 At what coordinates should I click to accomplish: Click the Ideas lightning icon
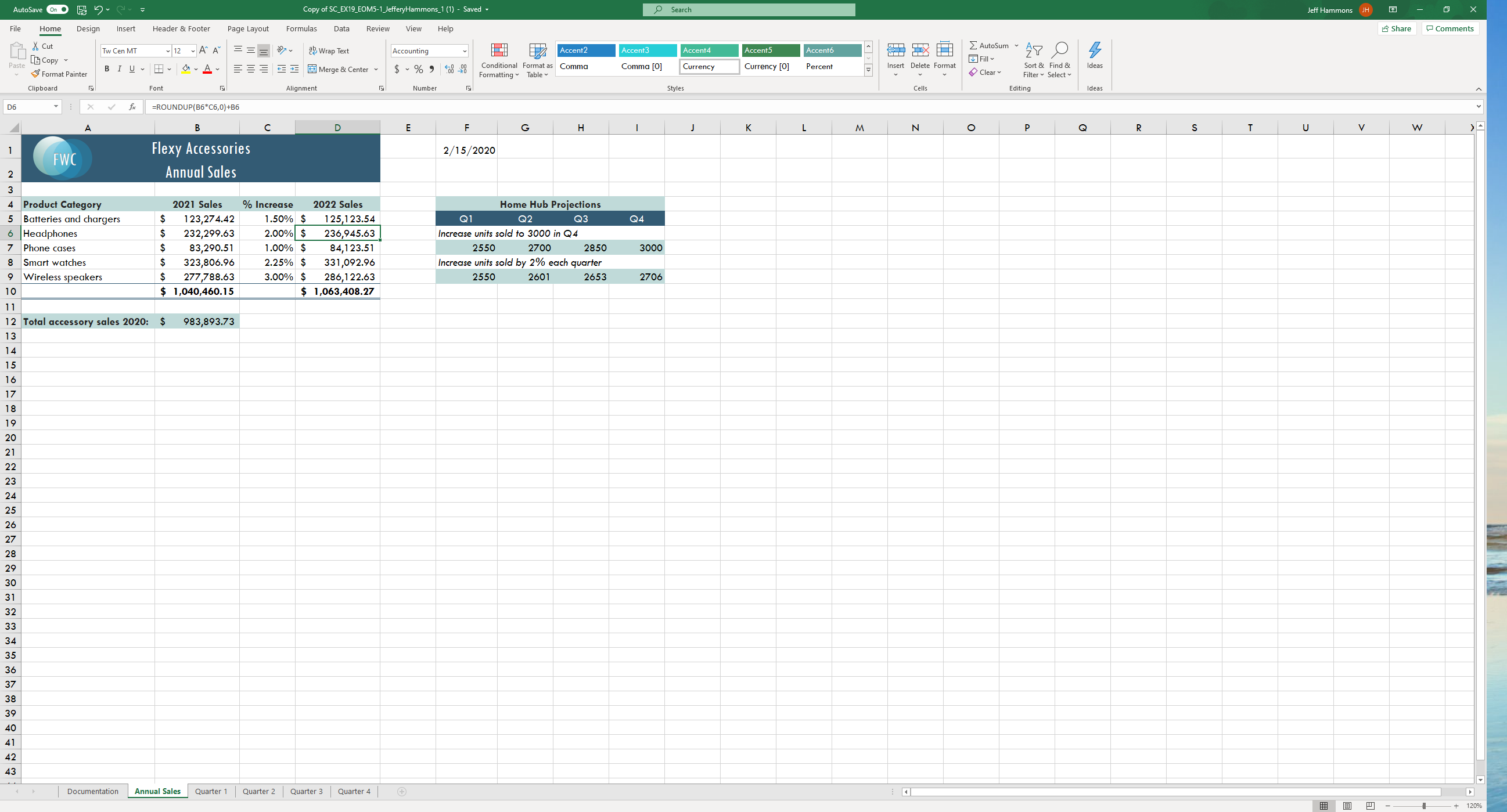coord(1094,51)
